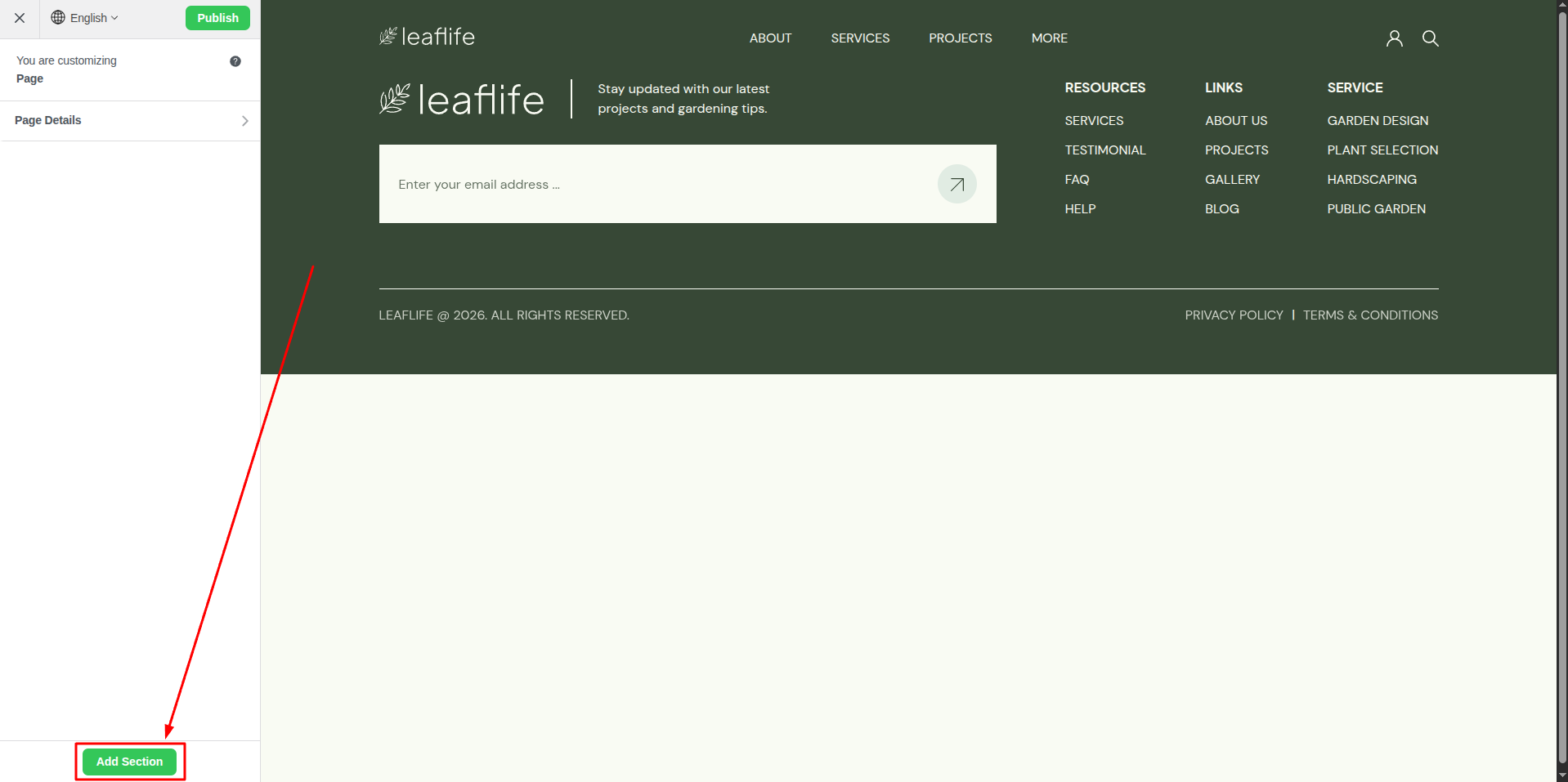
Task: Select the 'Stay updated with our latest' text
Action: point(683,89)
